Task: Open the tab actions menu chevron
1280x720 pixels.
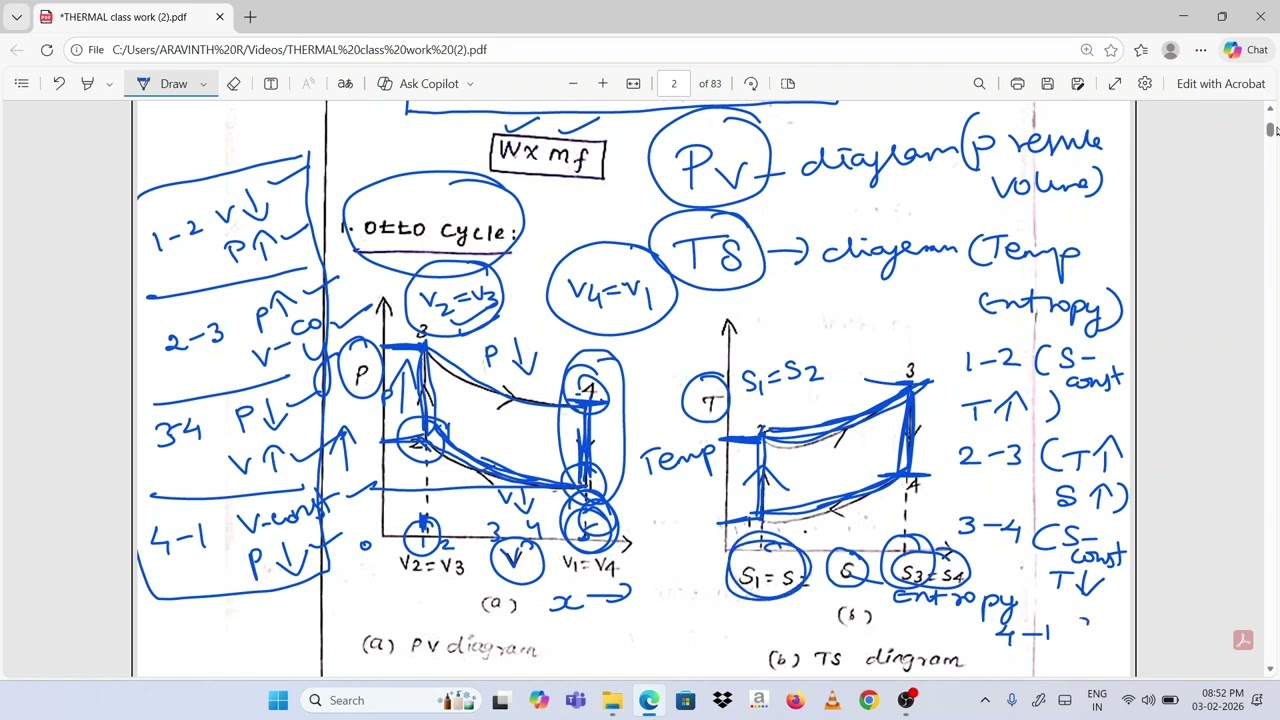Action: point(16,17)
